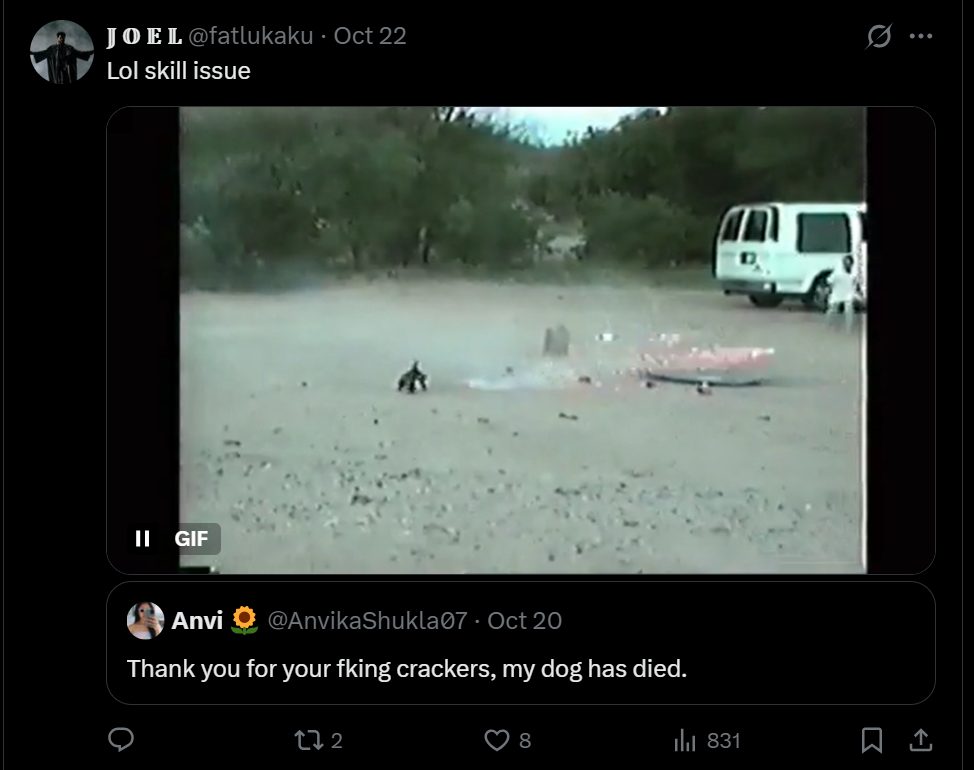This screenshot has height=770, width=974.
Task: Open the JOEL display name link
Action: coord(144,36)
